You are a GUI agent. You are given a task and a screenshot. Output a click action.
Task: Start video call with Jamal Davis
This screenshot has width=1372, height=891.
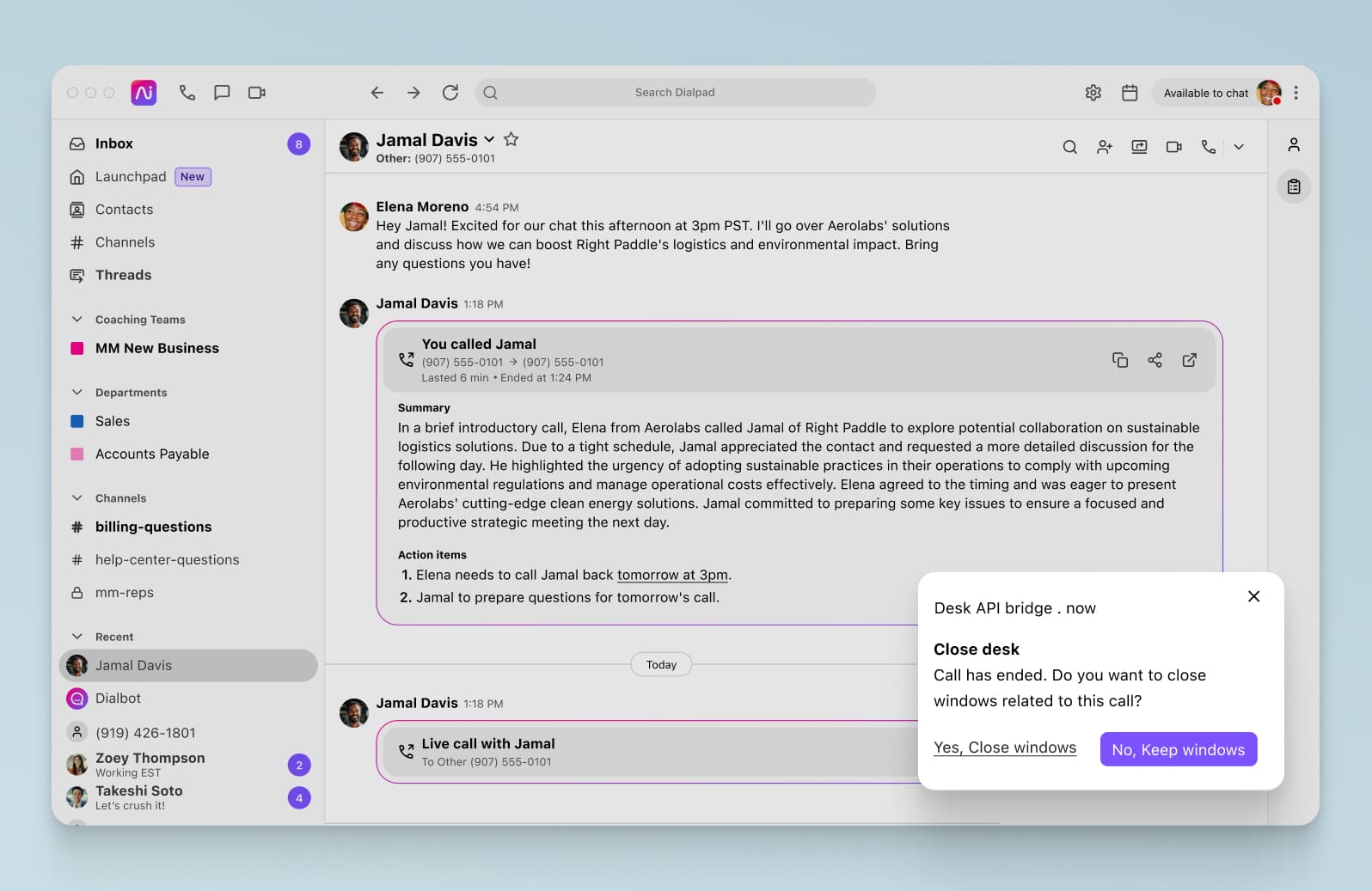[1173, 147]
